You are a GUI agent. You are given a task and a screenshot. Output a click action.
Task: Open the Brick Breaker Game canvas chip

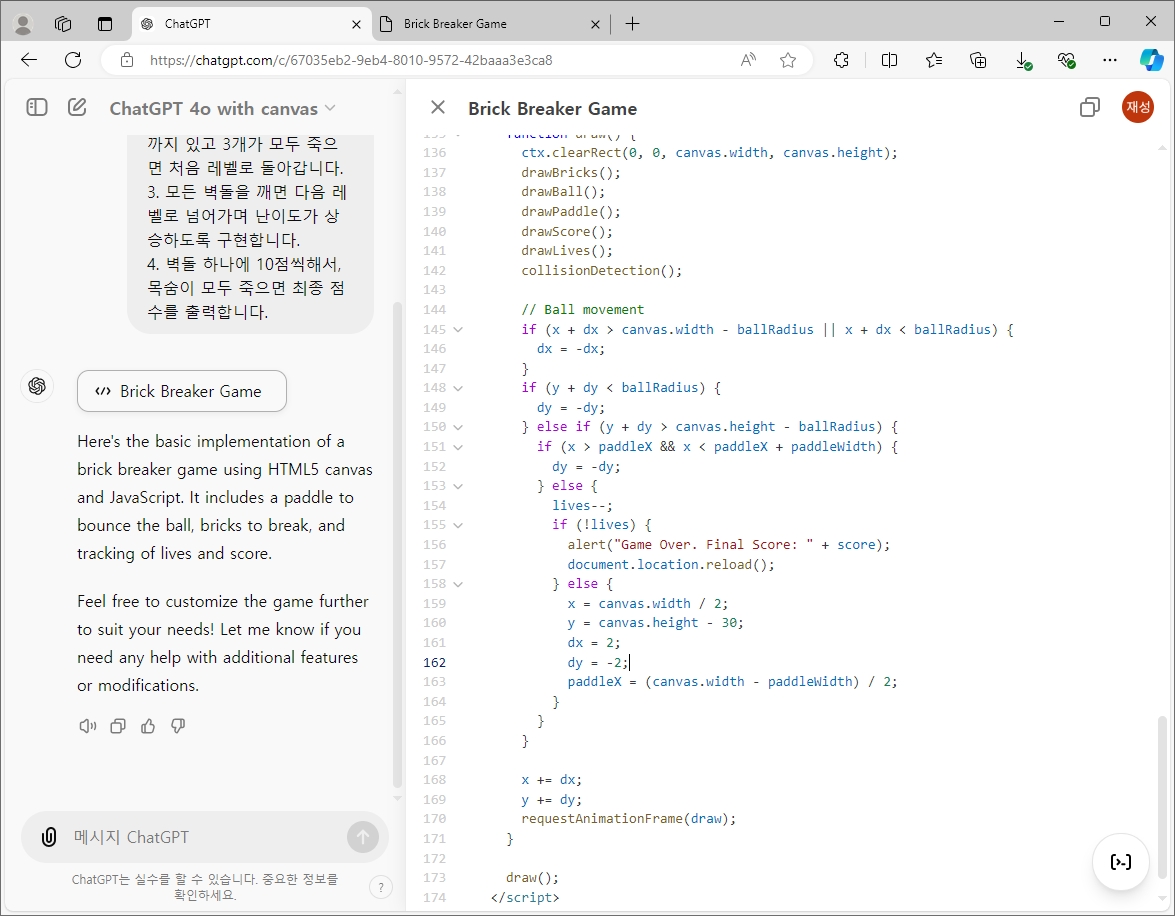pyautogui.click(x=182, y=391)
